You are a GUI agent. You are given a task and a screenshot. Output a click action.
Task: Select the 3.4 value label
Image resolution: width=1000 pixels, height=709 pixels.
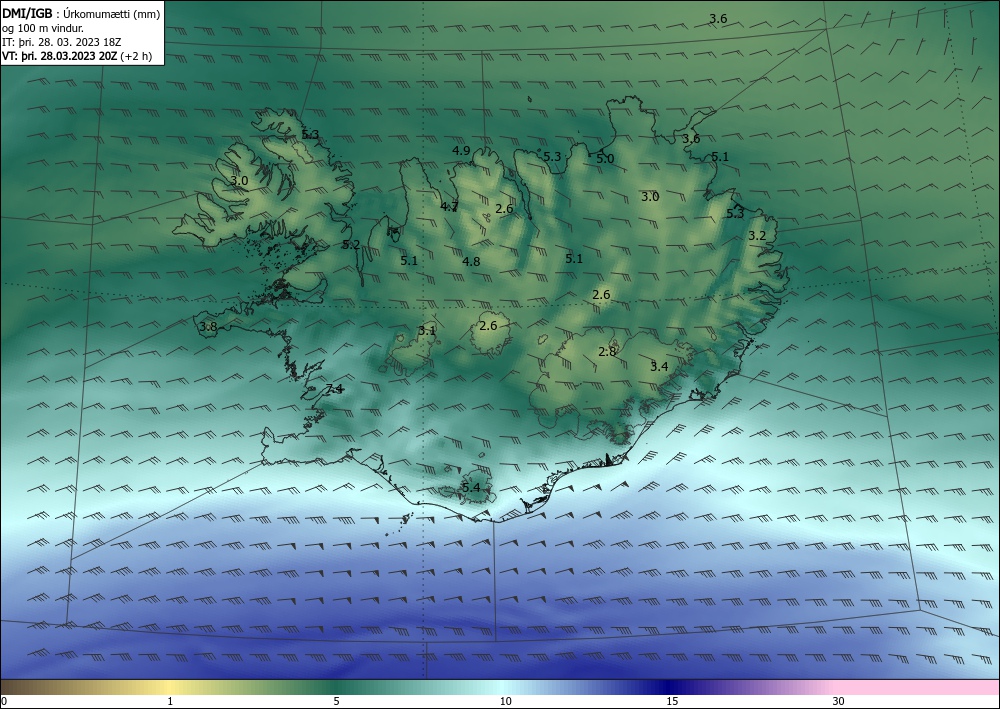tap(659, 367)
